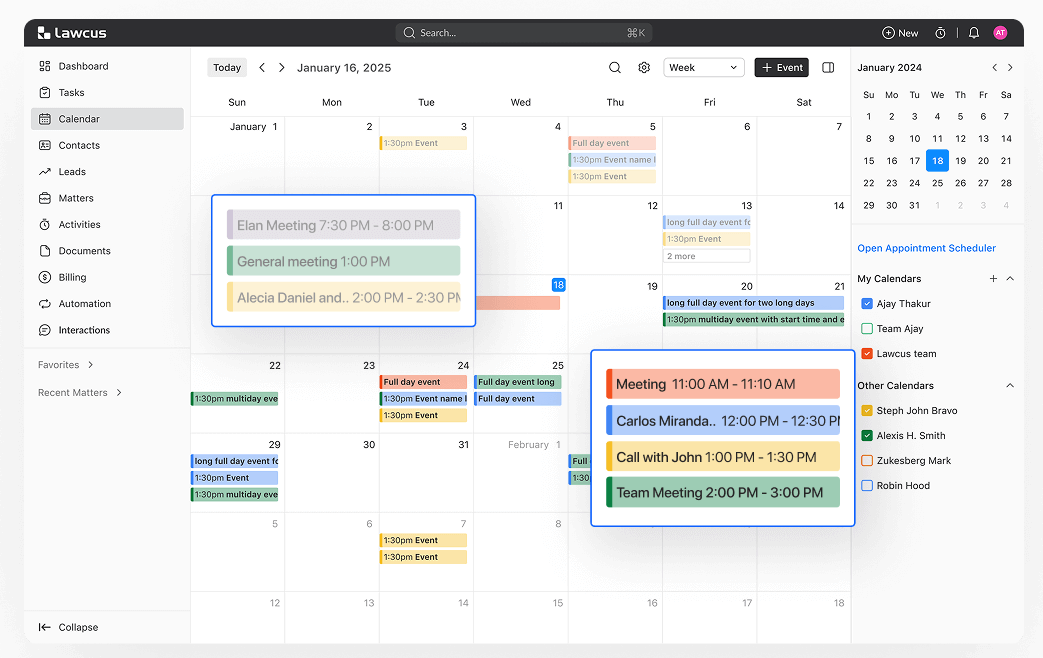Image resolution: width=1043 pixels, height=658 pixels.
Task: Open Billing in the sidebar
Action: [72, 277]
